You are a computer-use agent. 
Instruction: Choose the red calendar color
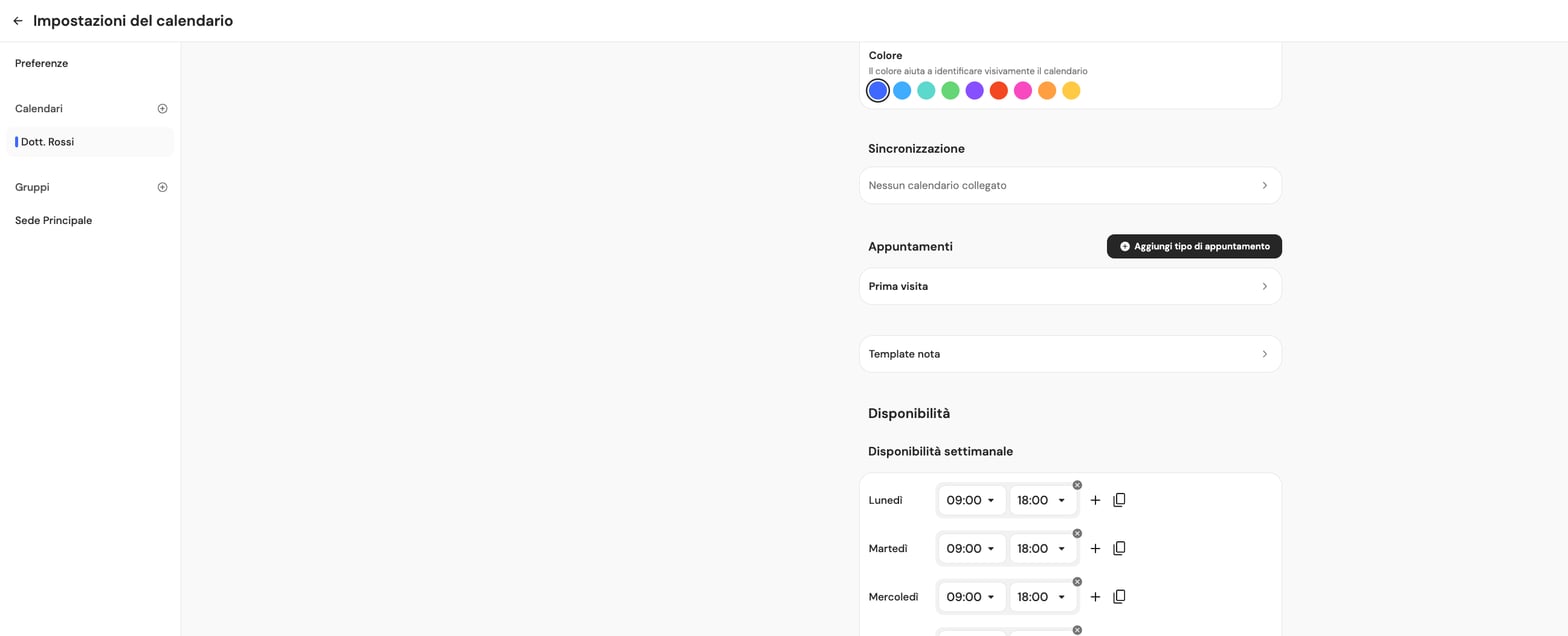[x=998, y=91]
